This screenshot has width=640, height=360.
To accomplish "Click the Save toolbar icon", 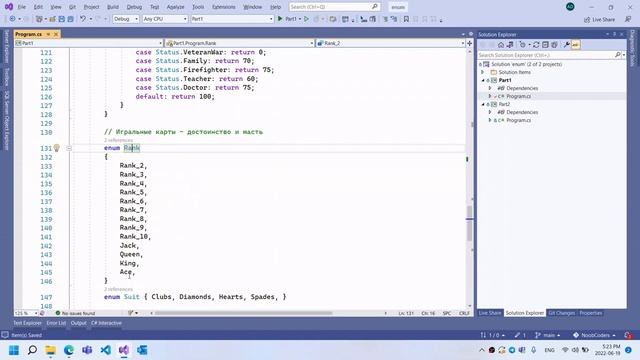I will (x=62, y=19).
